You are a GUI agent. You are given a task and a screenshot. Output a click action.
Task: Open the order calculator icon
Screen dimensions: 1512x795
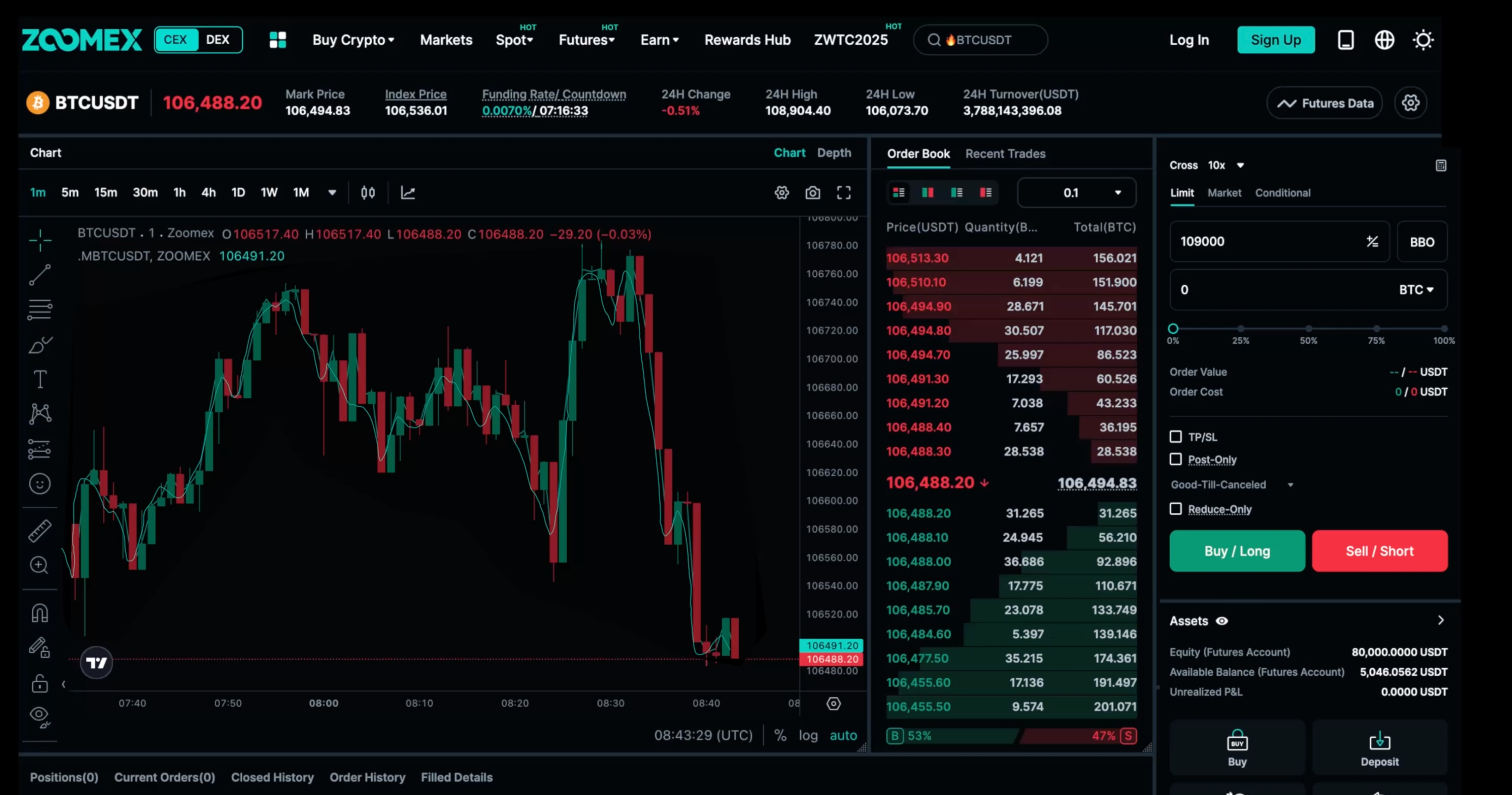click(1441, 165)
